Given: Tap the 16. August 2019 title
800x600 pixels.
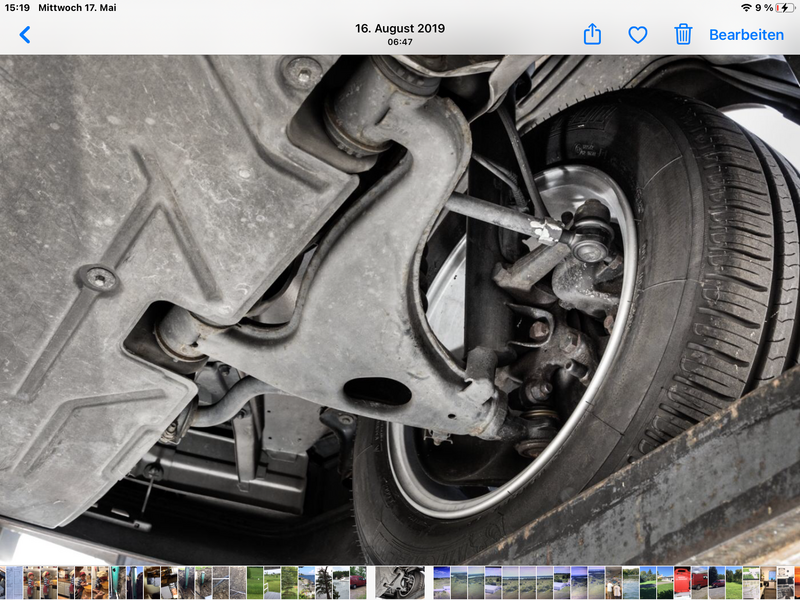Looking at the screenshot, I should click(x=400, y=28).
